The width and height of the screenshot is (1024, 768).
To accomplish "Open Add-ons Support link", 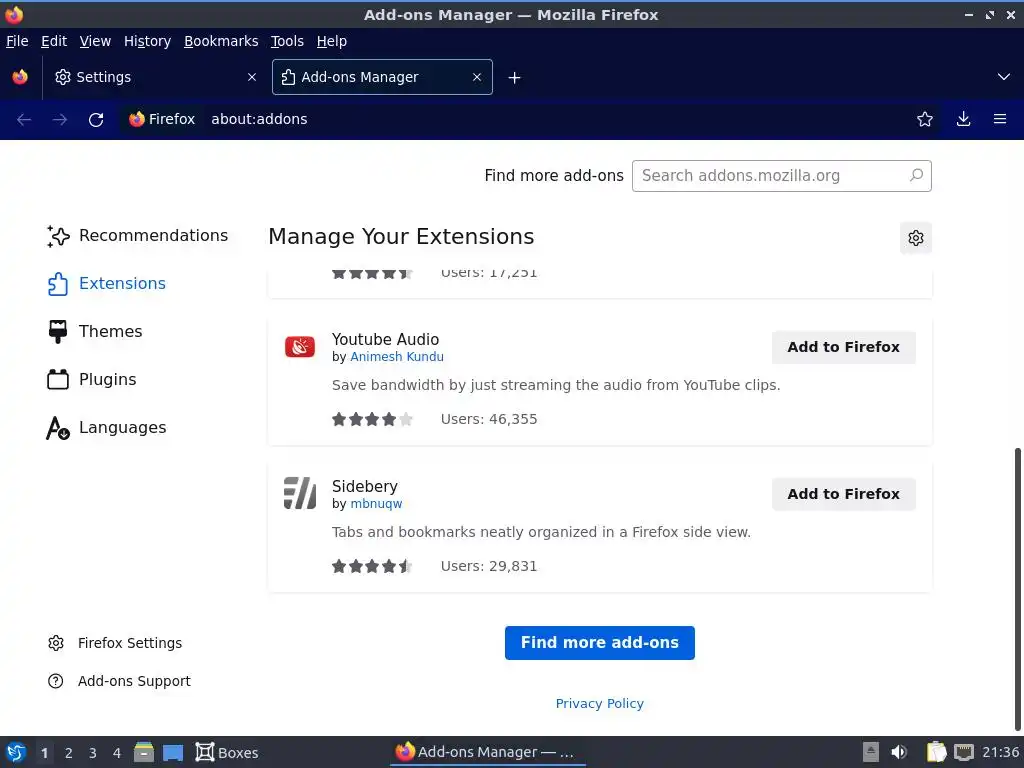I will 120,681.
